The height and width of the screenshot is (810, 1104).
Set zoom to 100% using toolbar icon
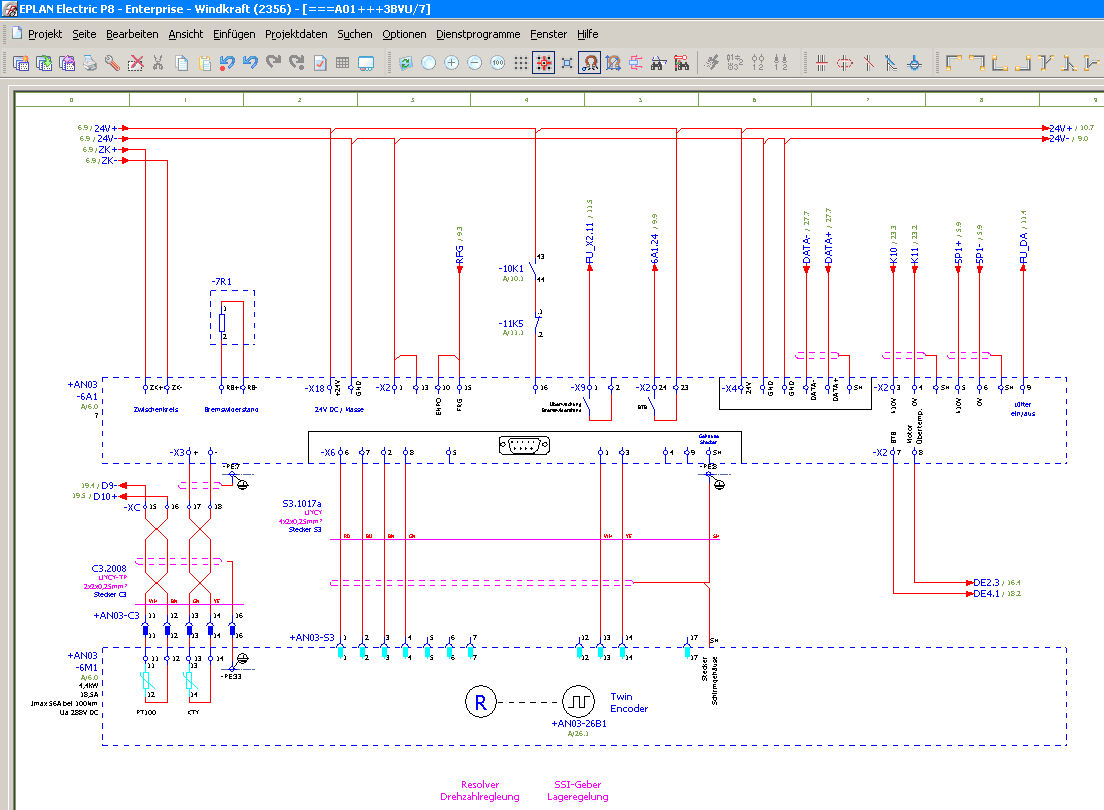pos(497,63)
